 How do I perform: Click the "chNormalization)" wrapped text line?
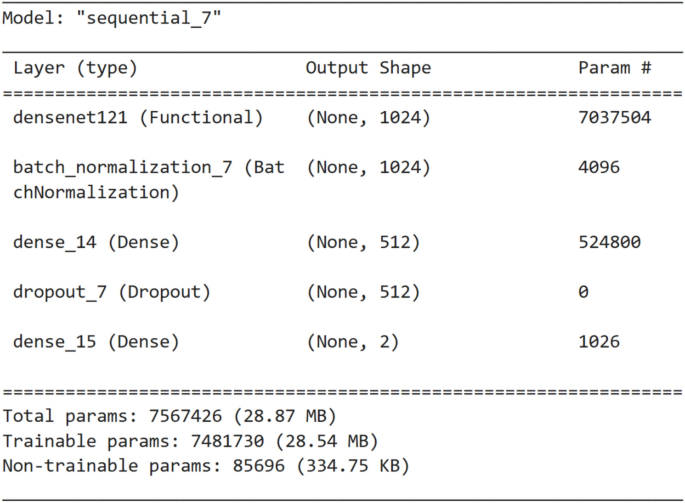(96, 192)
